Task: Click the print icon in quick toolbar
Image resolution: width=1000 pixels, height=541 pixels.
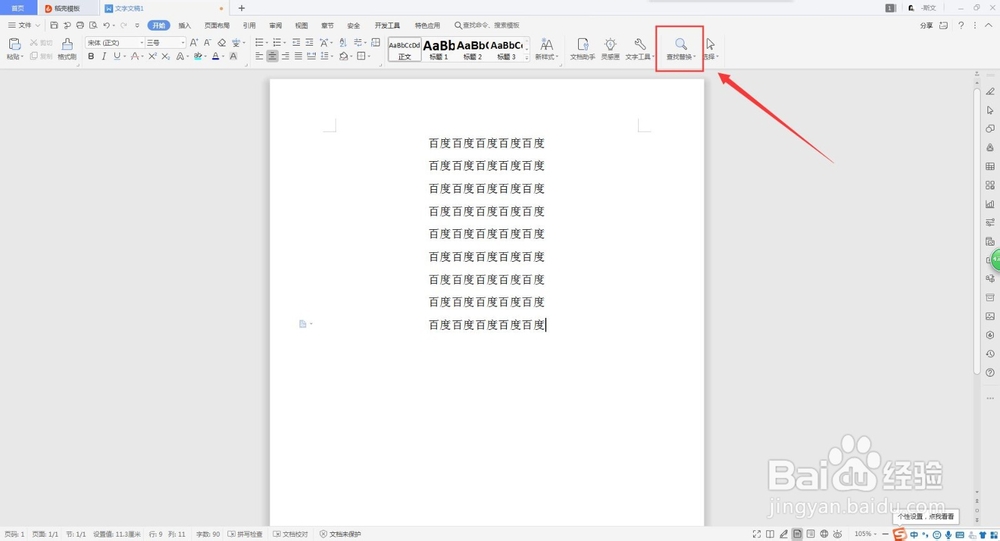Action: [x=80, y=26]
